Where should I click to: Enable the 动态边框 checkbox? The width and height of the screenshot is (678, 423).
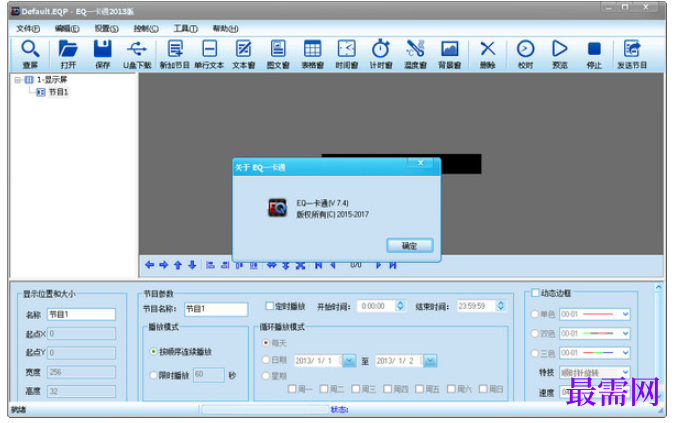pyautogui.click(x=535, y=293)
